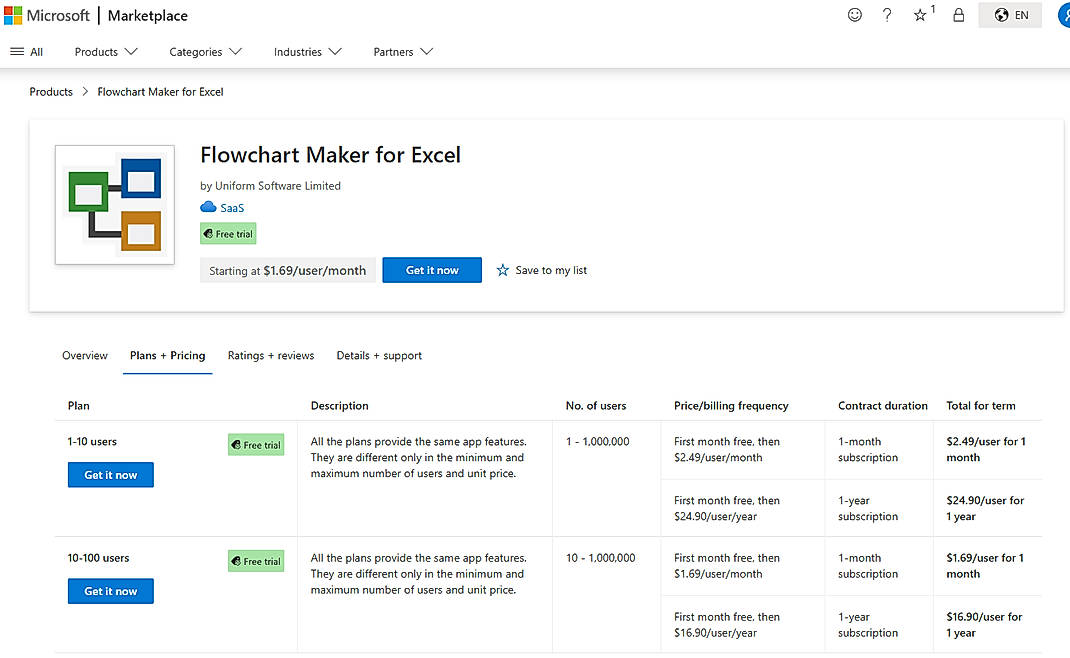The image size is (1070, 658).
Task: Click the 'Total for term' column header
Action: click(x=981, y=405)
